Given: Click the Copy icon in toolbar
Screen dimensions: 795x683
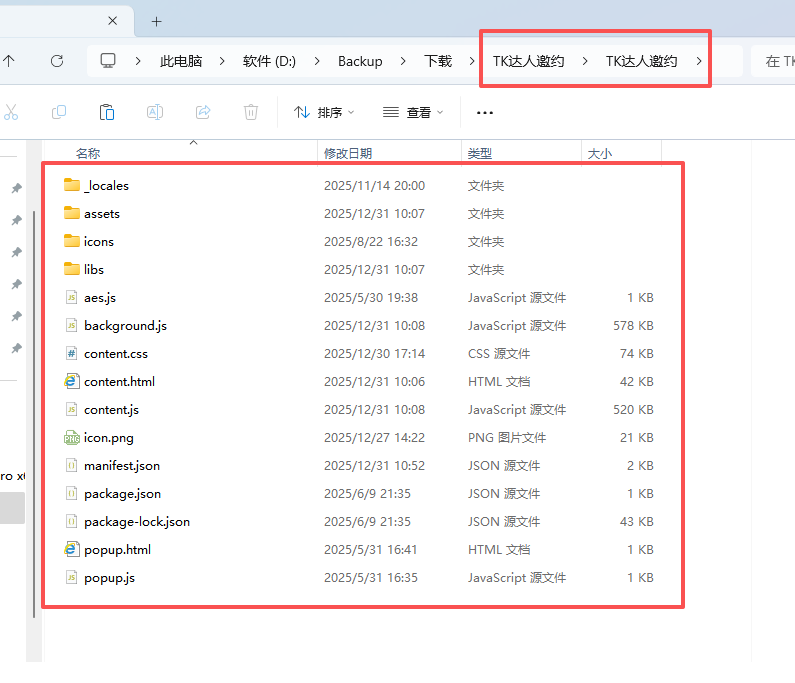Looking at the screenshot, I should [59, 112].
